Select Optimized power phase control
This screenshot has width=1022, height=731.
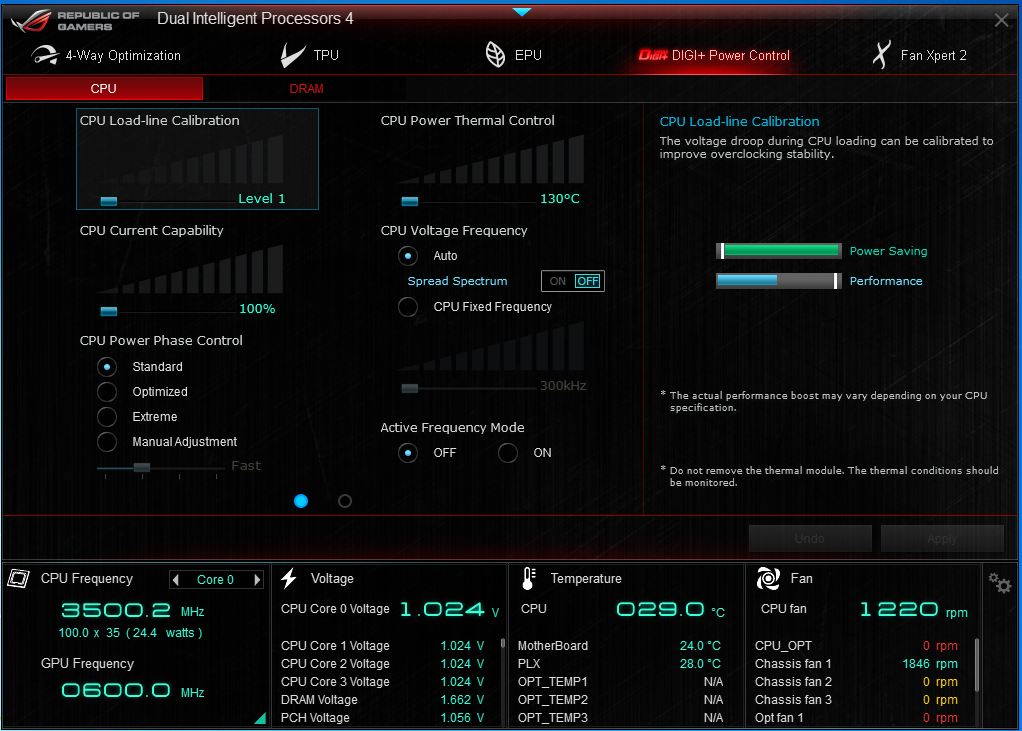coord(107,392)
